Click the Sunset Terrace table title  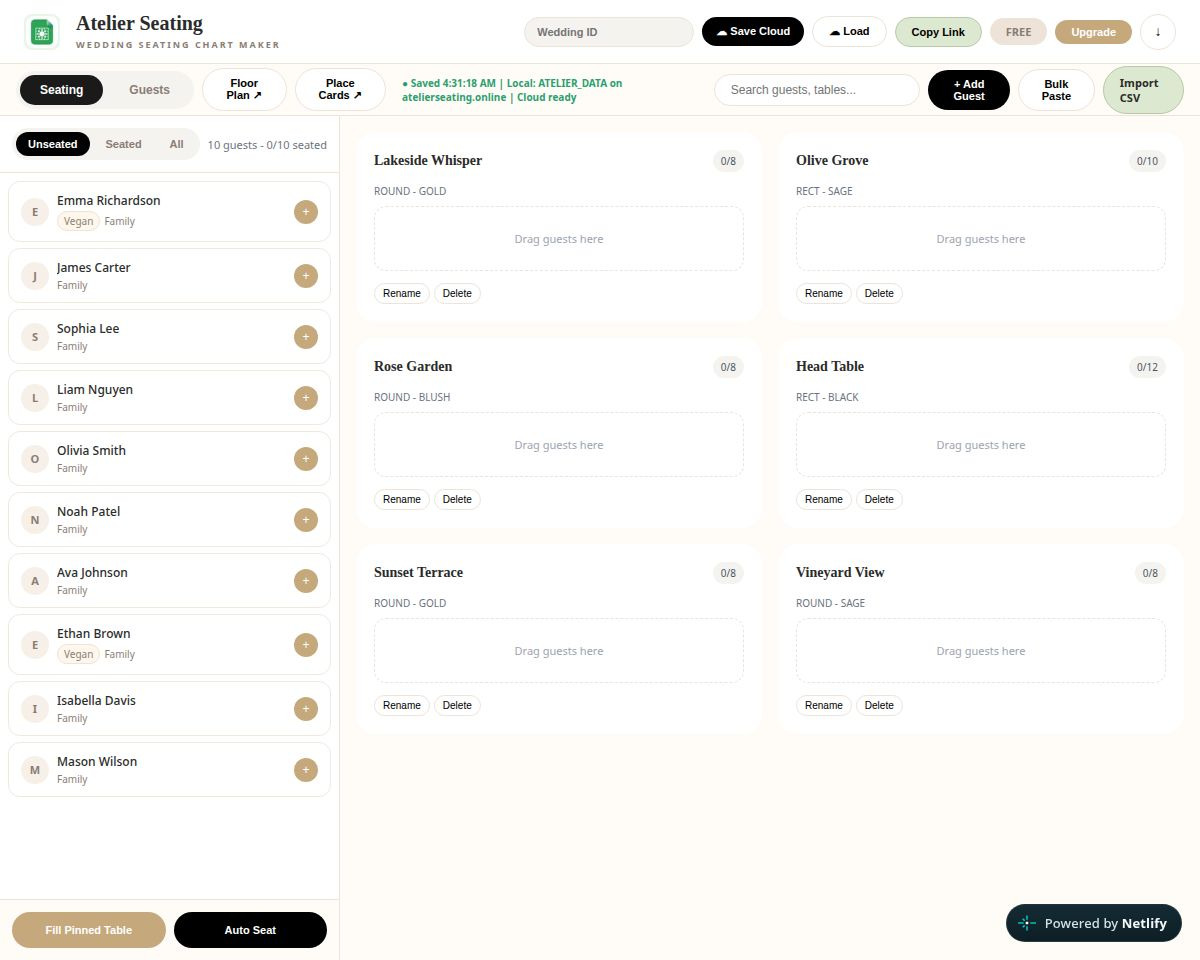click(x=418, y=572)
